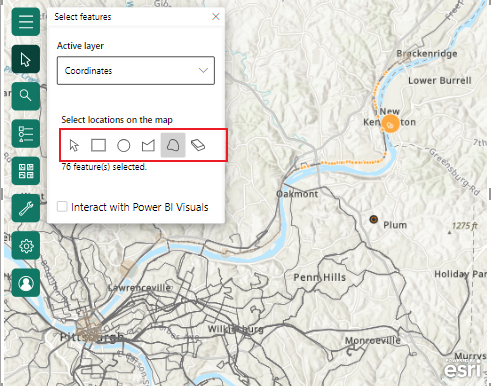The width and height of the screenshot is (491, 386).
Task: Click the dark point marker near Plum
Action: pos(374,219)
